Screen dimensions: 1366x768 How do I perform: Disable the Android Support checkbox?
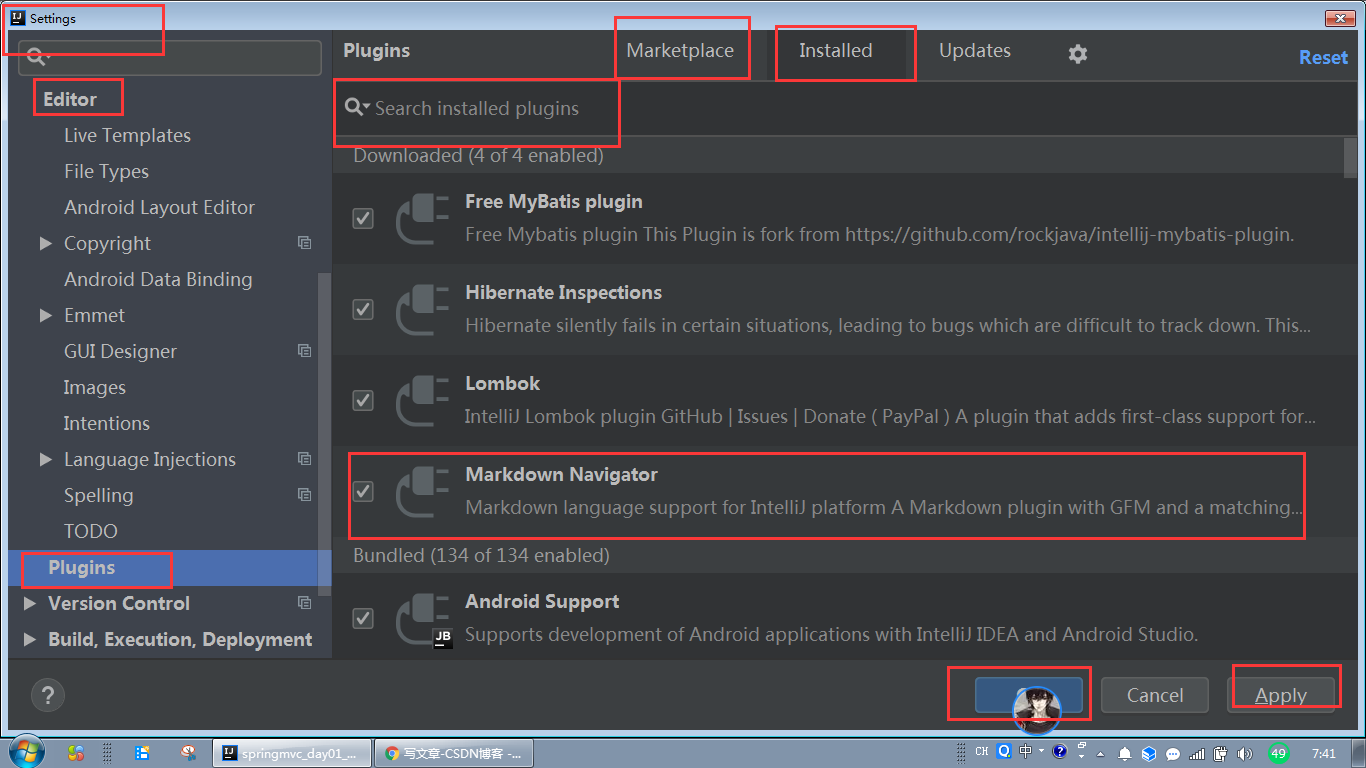pos(362,618)
